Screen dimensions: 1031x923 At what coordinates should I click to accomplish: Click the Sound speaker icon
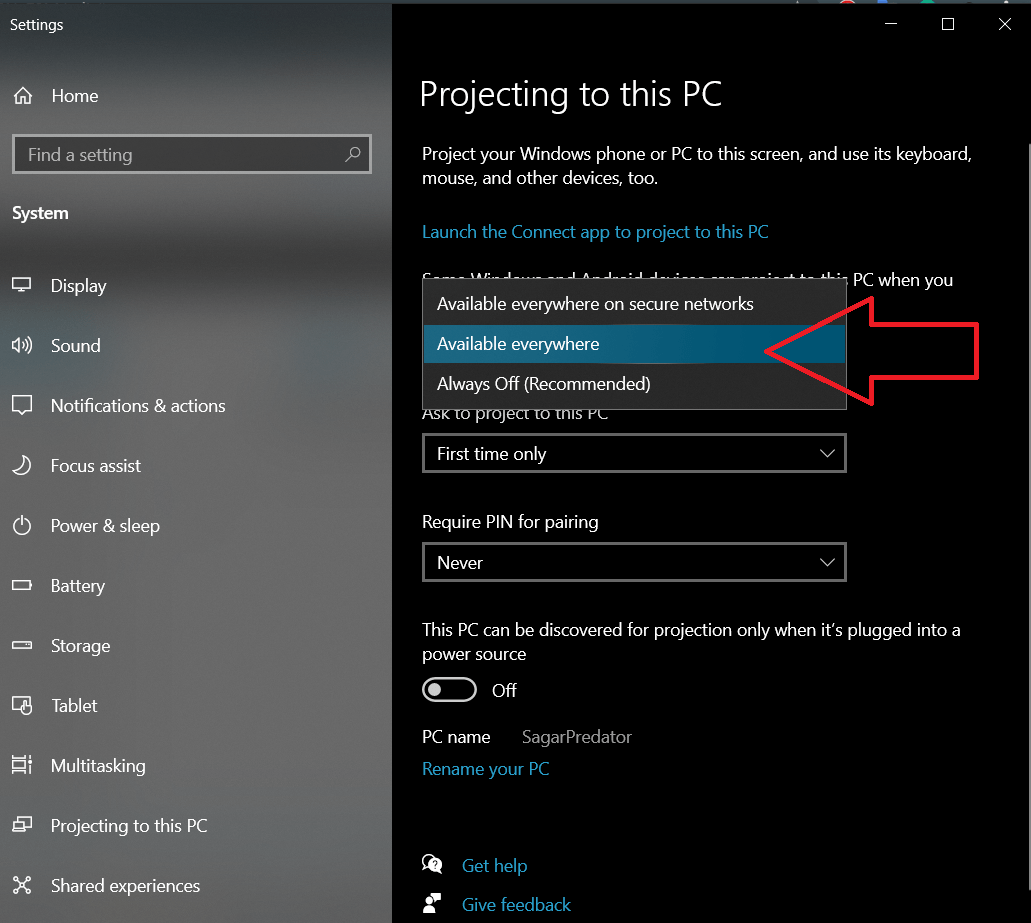pyautogui.click(x=22, y=346)
